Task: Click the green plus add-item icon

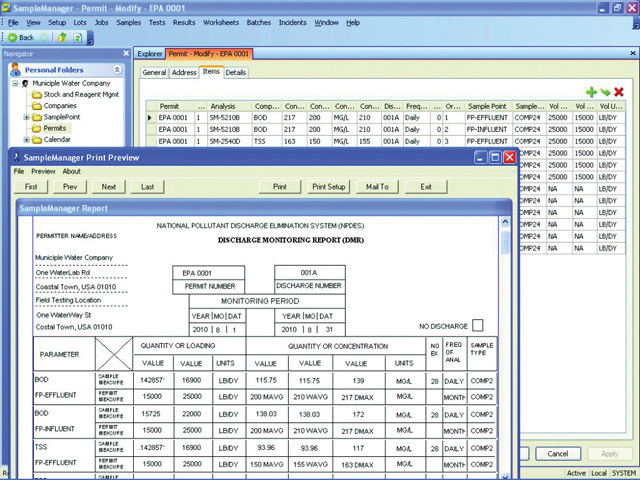Action: tap(591, 92)
